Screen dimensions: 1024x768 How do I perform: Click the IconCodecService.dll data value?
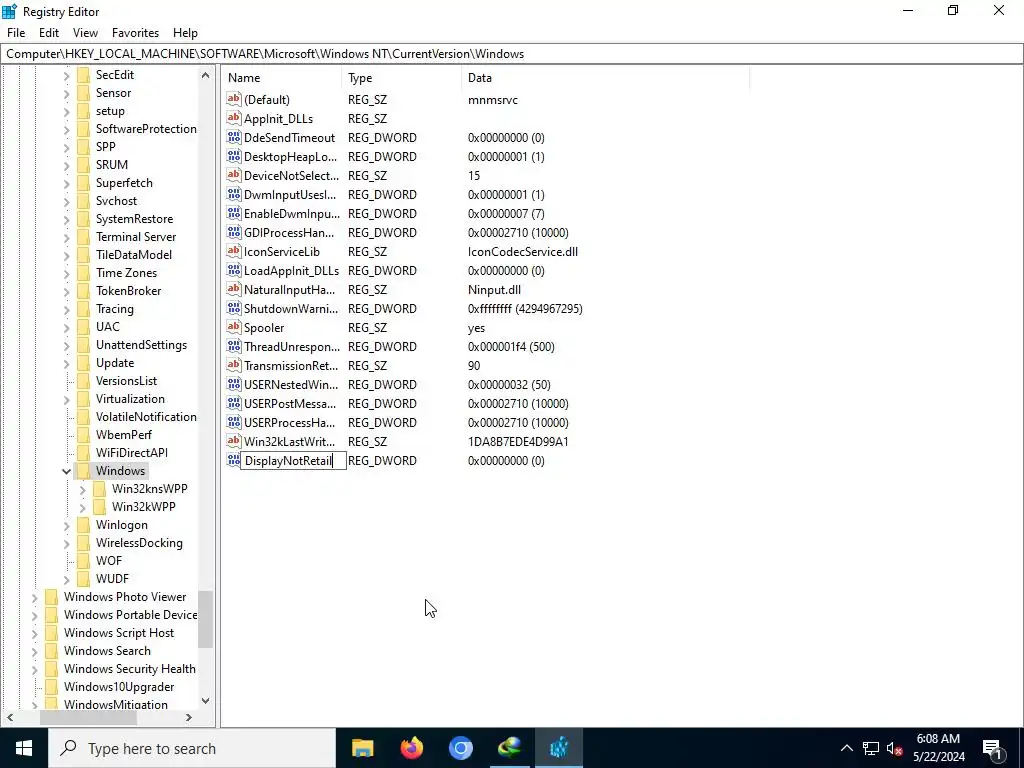[x=522, y=251]
